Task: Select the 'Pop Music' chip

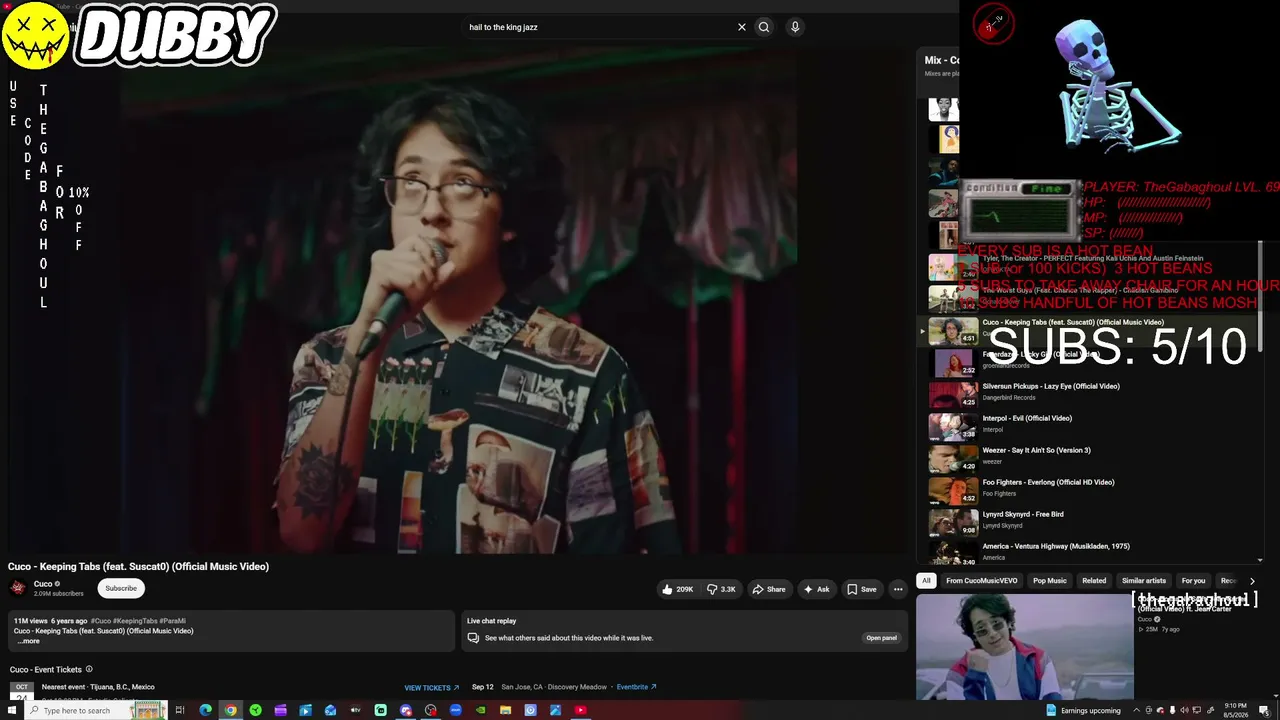Action: (x=1050, y=580)
